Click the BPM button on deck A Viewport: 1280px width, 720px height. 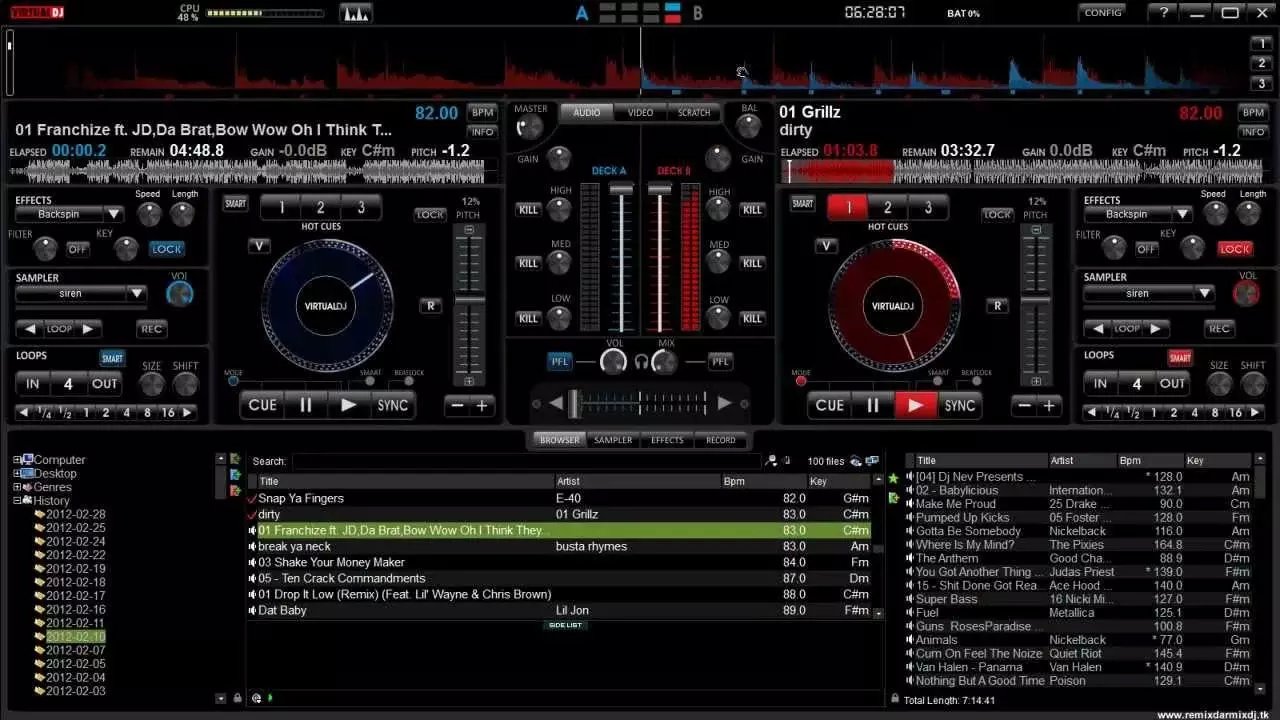pos(483,113)
